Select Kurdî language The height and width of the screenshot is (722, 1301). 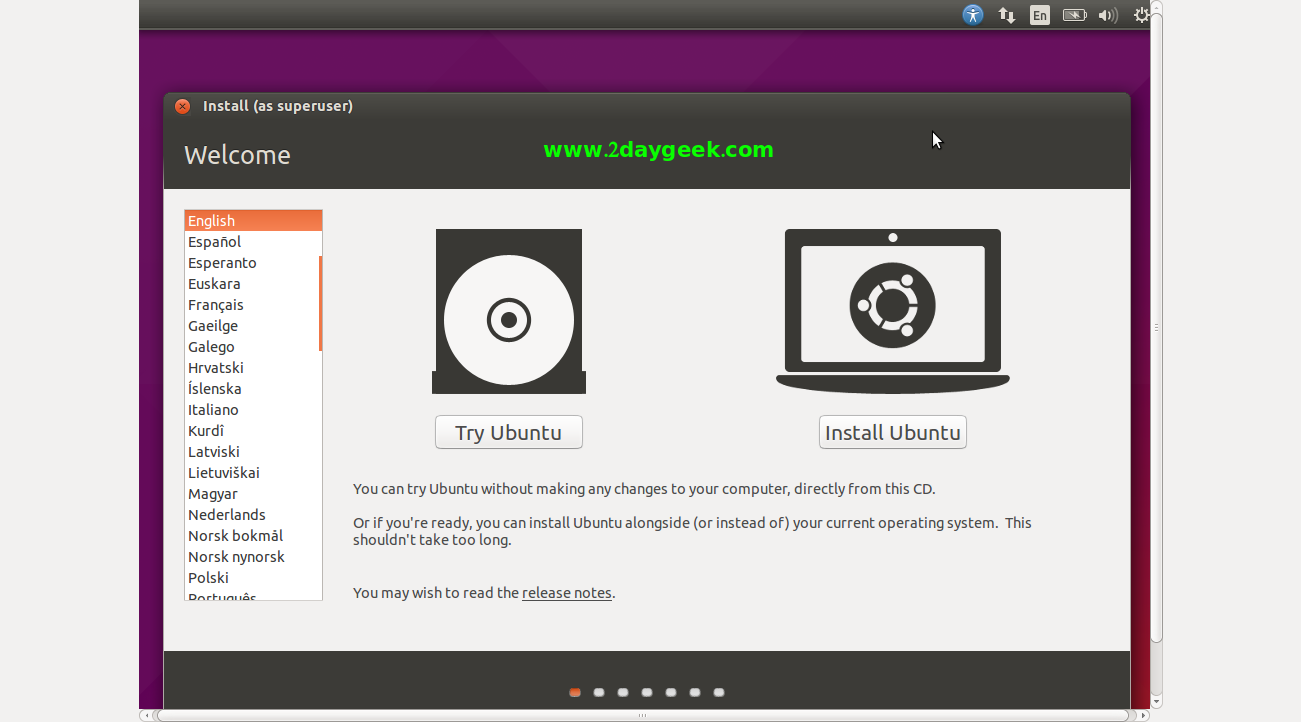(x=252, y=431)
